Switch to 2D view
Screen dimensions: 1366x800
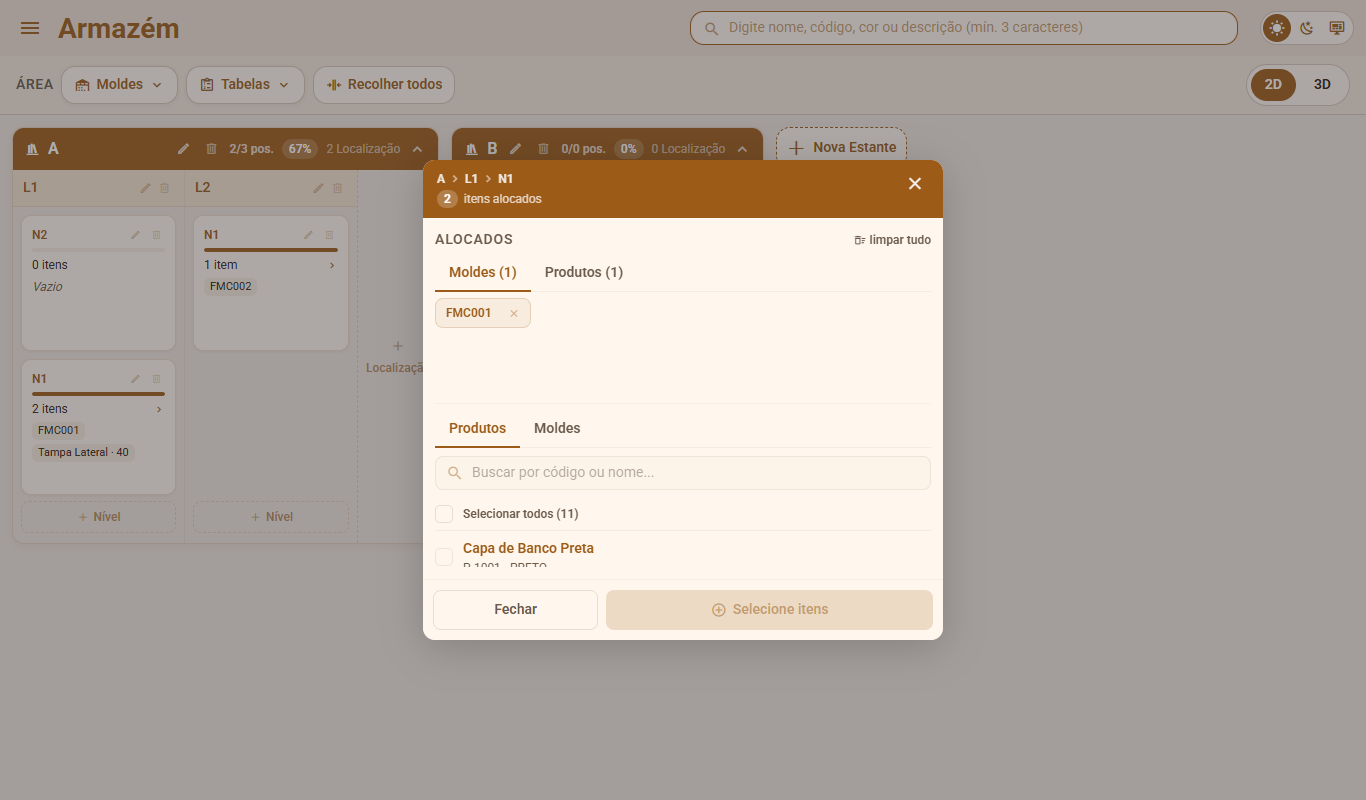point(1273,85)
